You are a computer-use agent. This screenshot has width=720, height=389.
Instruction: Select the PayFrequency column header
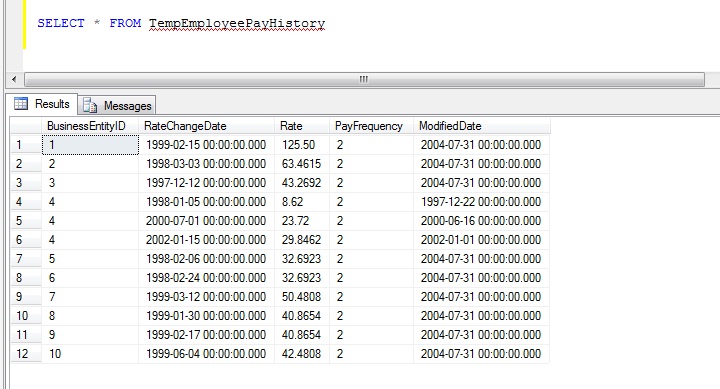tap(371, 126)
